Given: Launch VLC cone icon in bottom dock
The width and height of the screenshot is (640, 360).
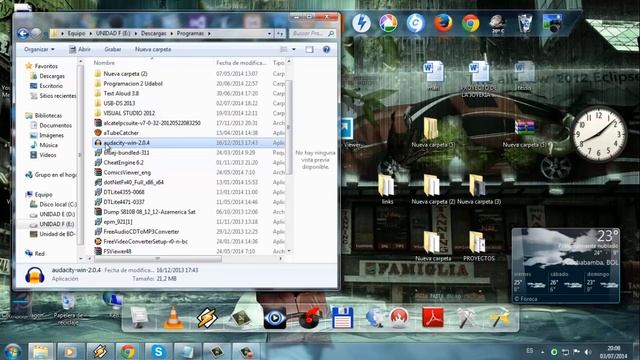Looking at the screenshot, I should [173, 318].
